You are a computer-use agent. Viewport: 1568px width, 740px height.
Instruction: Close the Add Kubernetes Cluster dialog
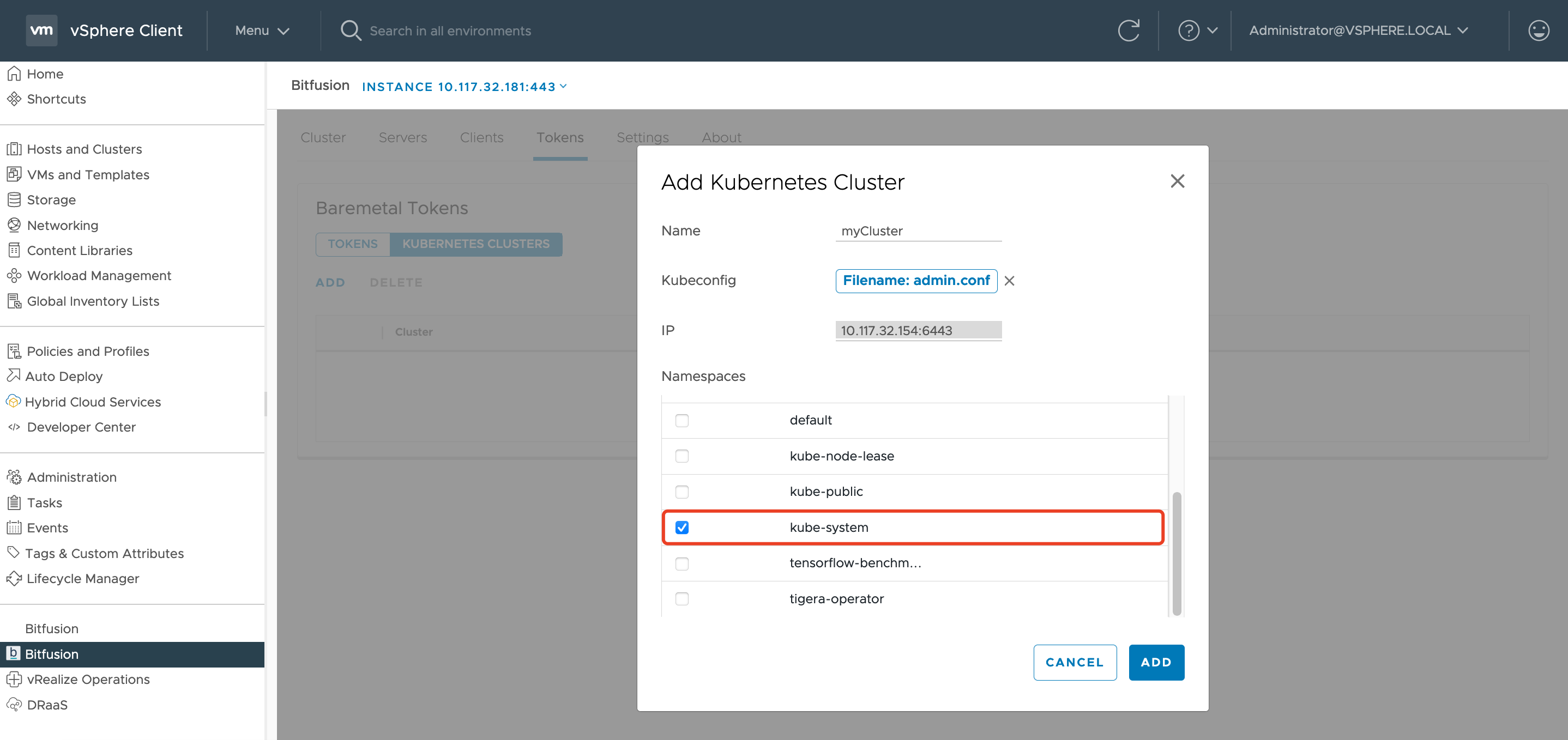pos(1177,181)
